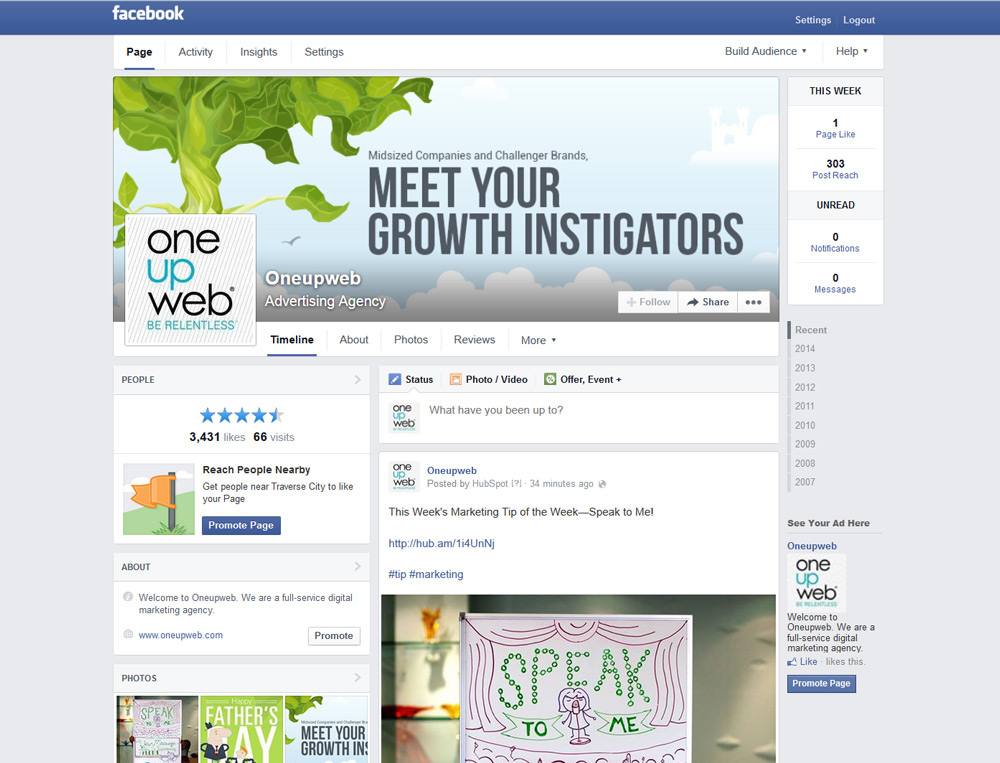This screenshot has height=763, width=1000.
Task: Switch to the Insights tab
Action: point(258,52)
